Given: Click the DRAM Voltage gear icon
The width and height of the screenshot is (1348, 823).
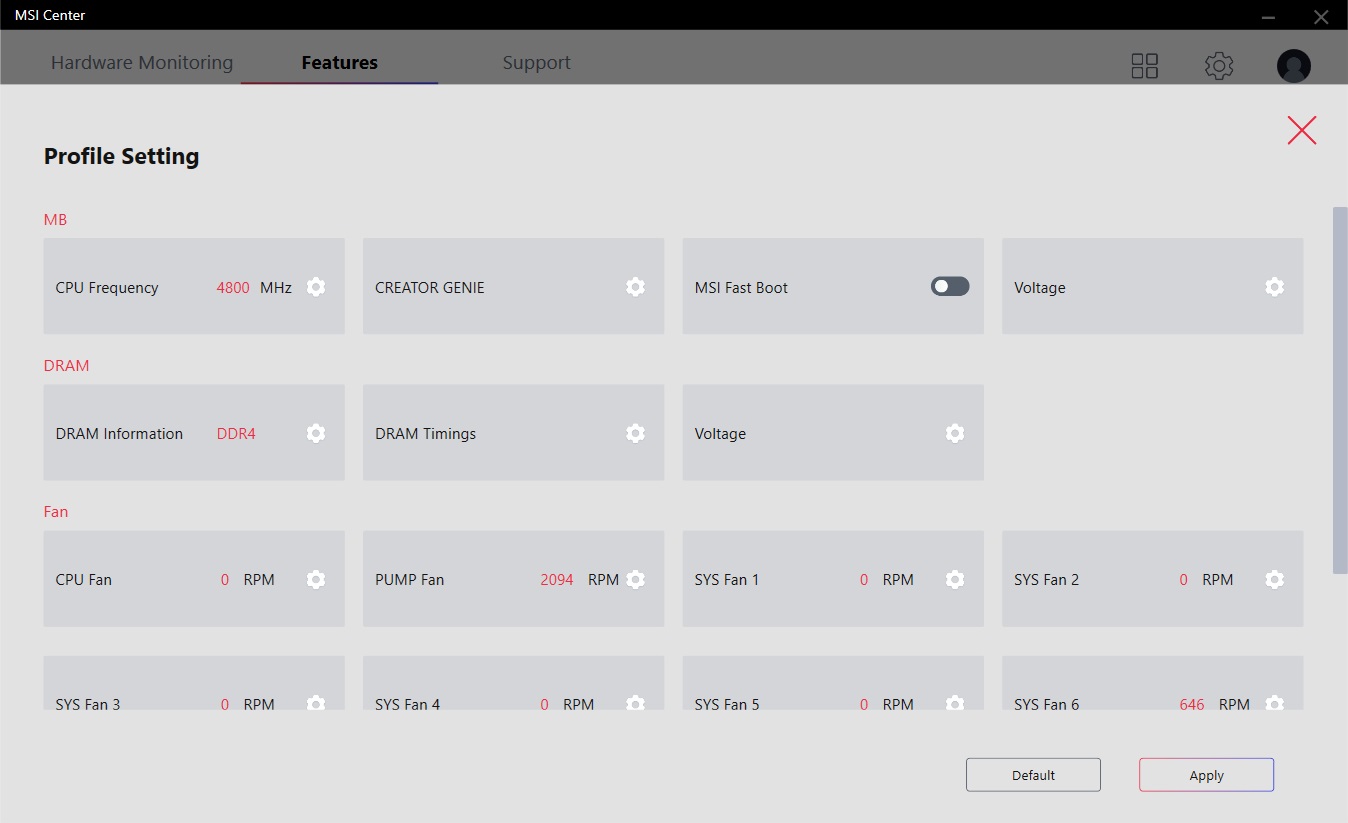Looking at the screenshot, I should pyautogui.click(x=955, y=433).
